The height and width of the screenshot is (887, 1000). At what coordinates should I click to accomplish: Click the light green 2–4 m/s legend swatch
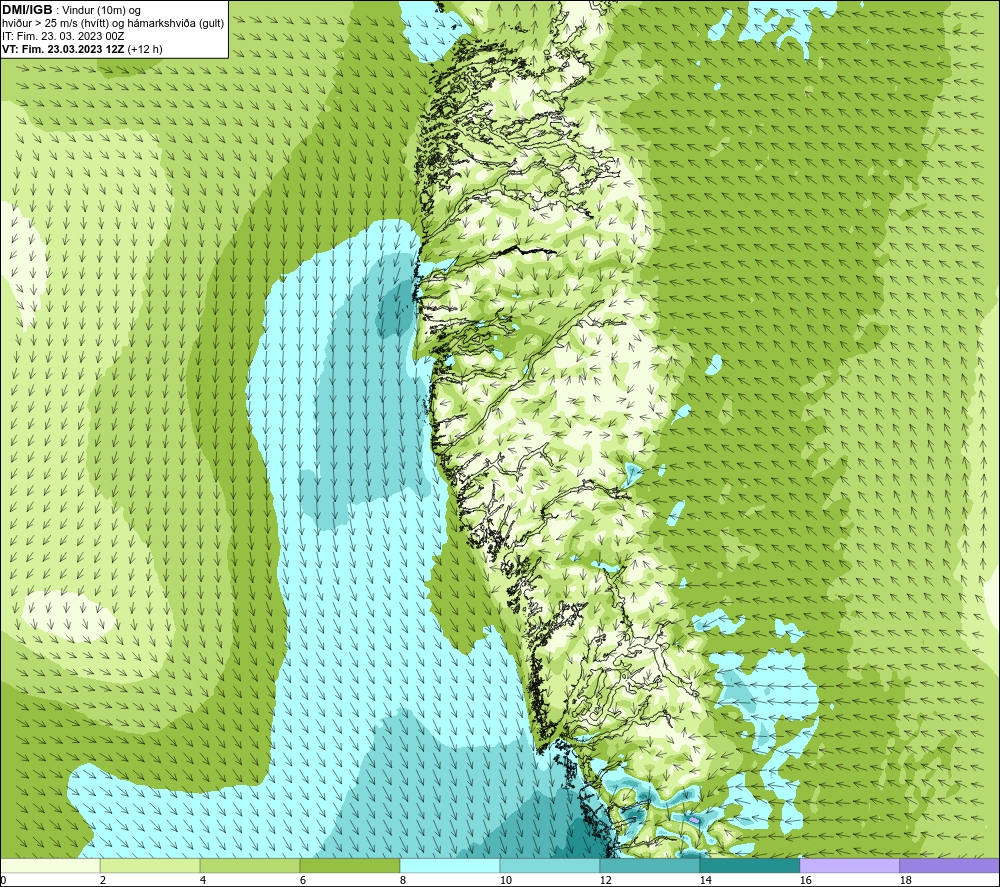click(x=150, y=865)
